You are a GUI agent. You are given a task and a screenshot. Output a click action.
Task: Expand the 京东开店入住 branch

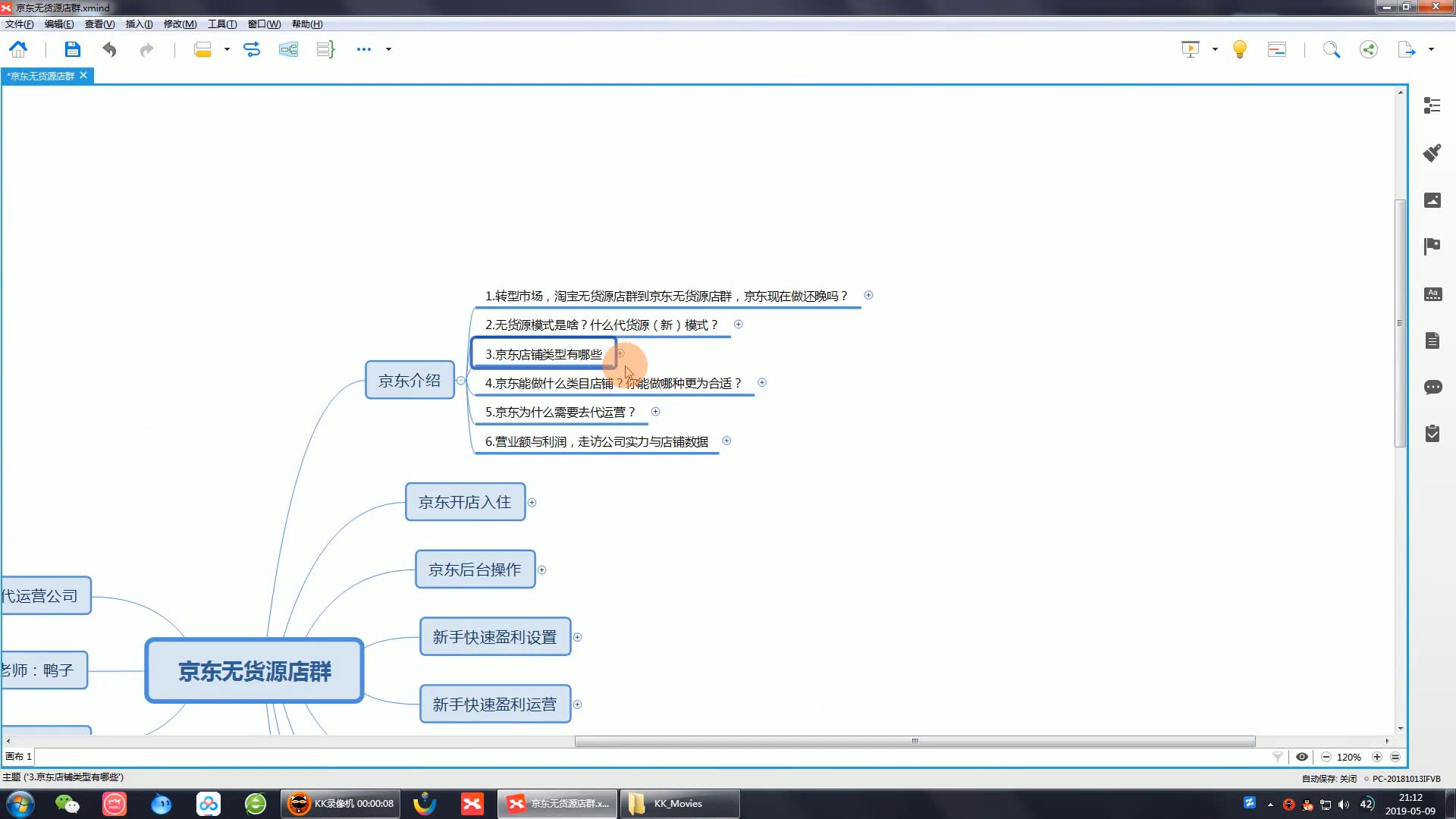click(532, 503)
